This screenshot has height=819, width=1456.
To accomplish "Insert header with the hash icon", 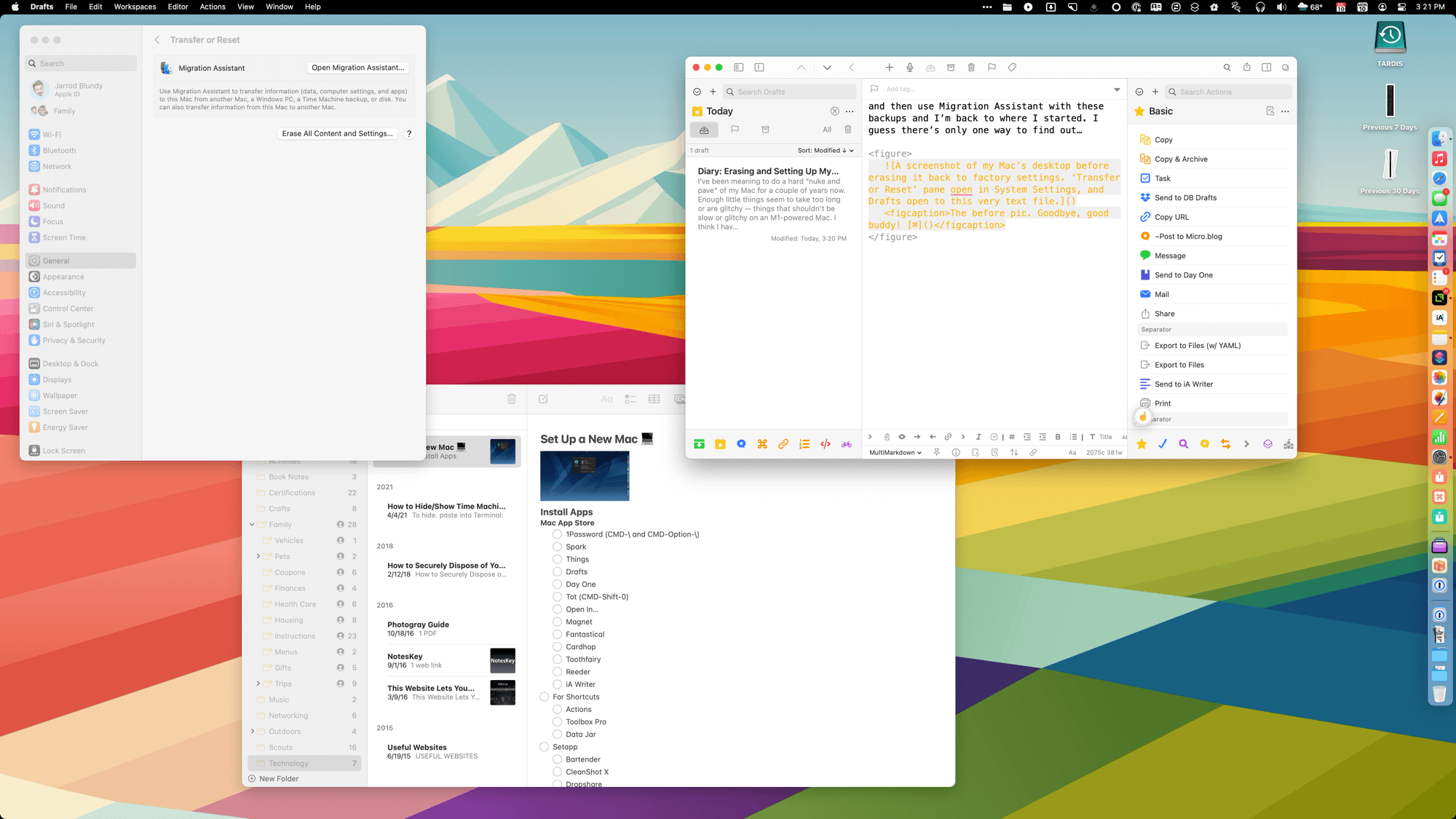I will [x=1012, y=437].
